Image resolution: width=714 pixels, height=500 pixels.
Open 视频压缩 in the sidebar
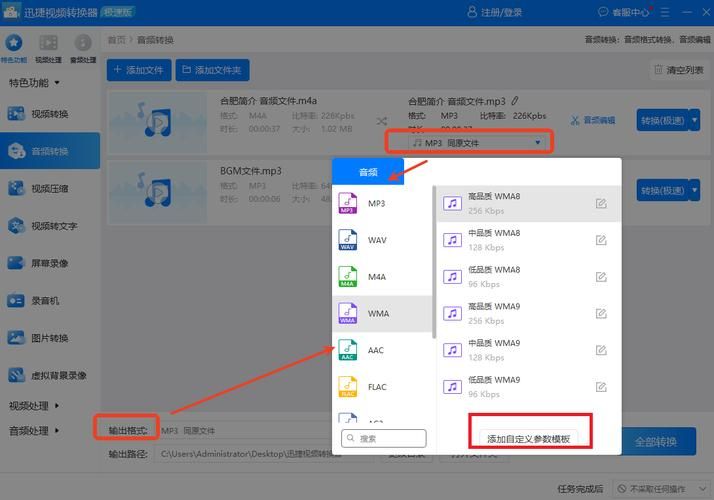(49, 189)
